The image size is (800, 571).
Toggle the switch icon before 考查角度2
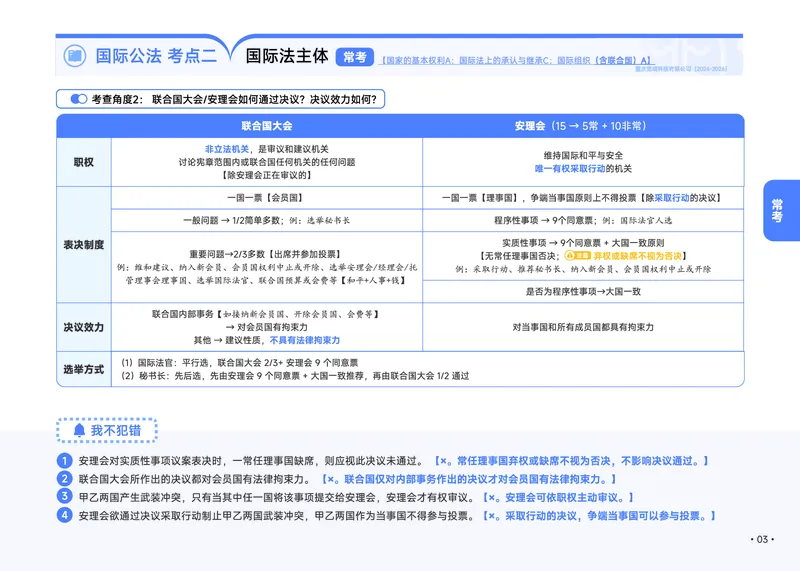point(79,99)
